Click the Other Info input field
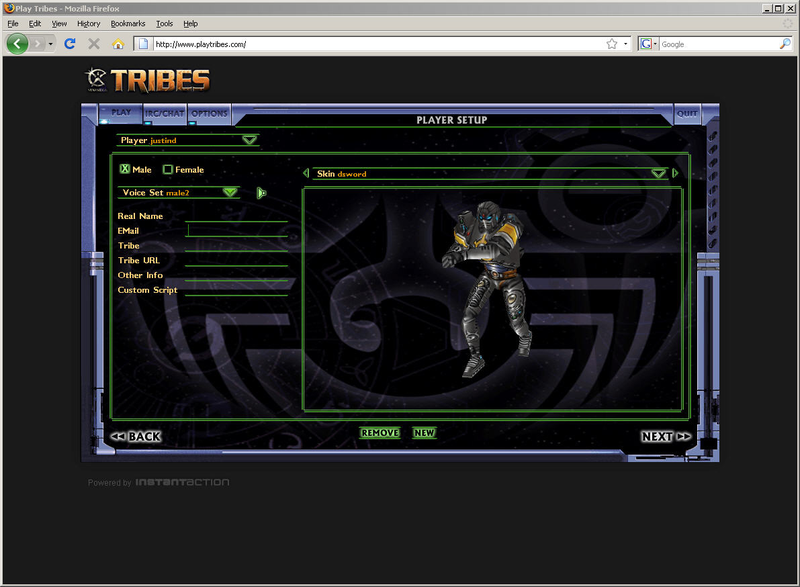Viewport: 800px width, 587px height. point(236,275)
